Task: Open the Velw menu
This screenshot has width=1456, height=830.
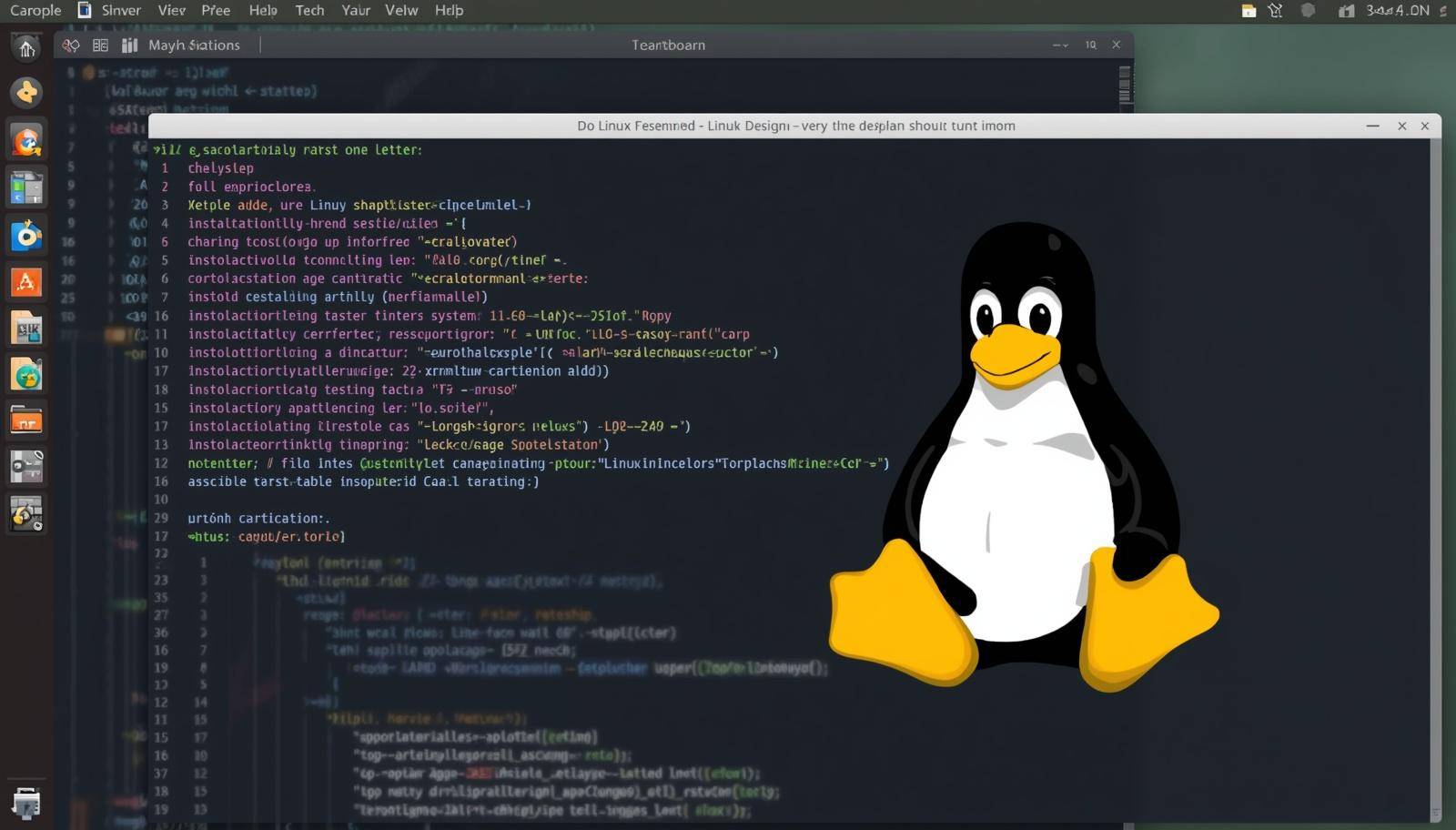Action: tap(401, 10)
